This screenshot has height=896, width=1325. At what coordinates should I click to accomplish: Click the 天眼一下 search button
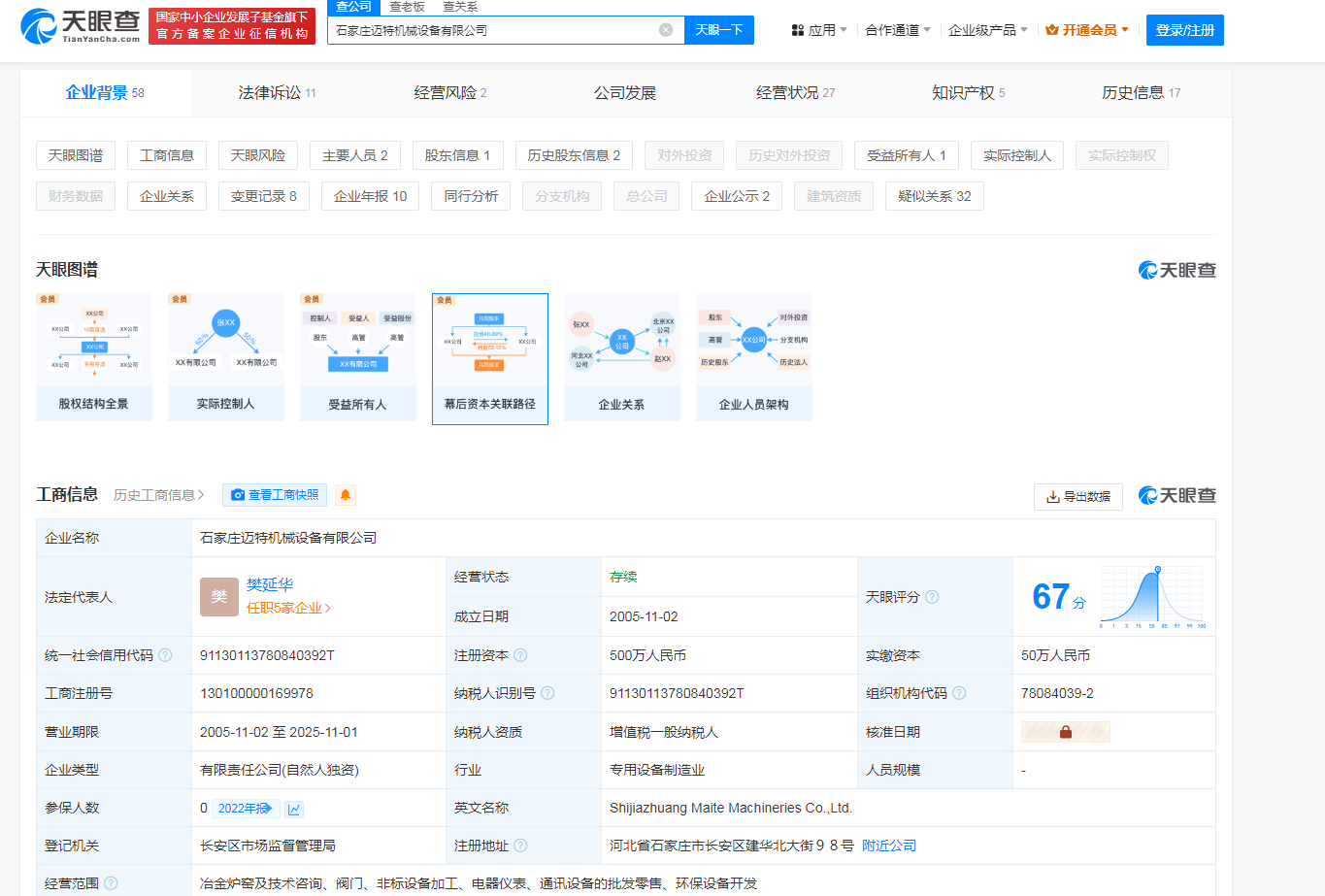(719, 30)
